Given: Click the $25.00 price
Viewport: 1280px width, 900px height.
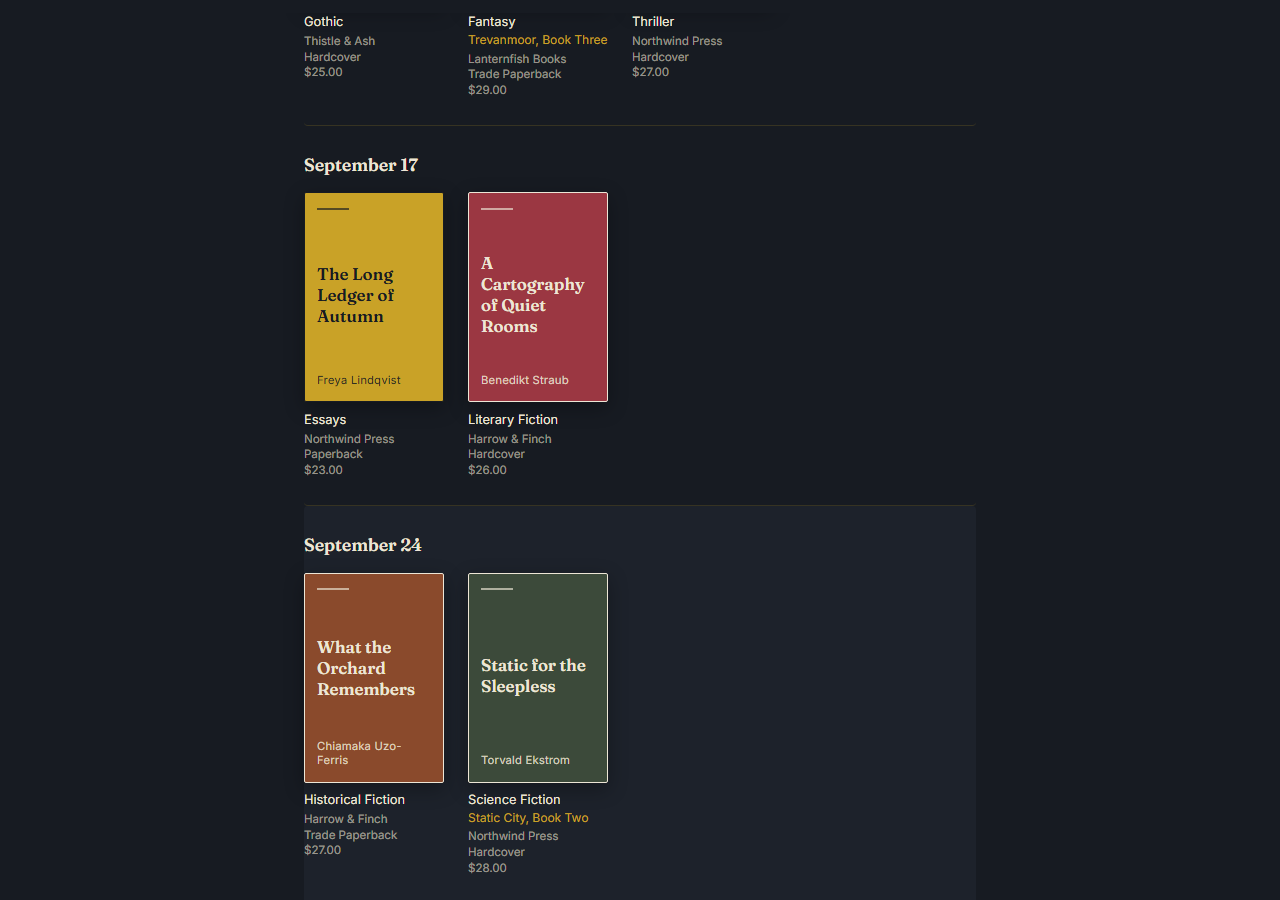Looking at the screenshot, I should pos(323,72).
